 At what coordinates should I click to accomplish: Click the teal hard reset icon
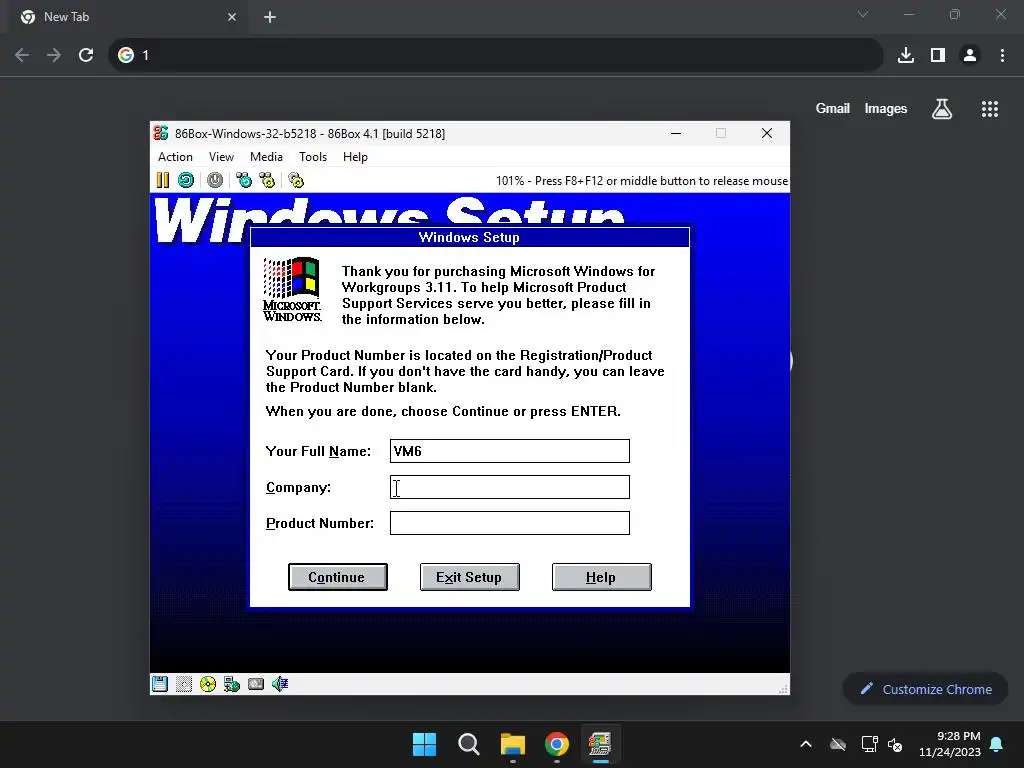pyautogui.click(x=186, y=180)
